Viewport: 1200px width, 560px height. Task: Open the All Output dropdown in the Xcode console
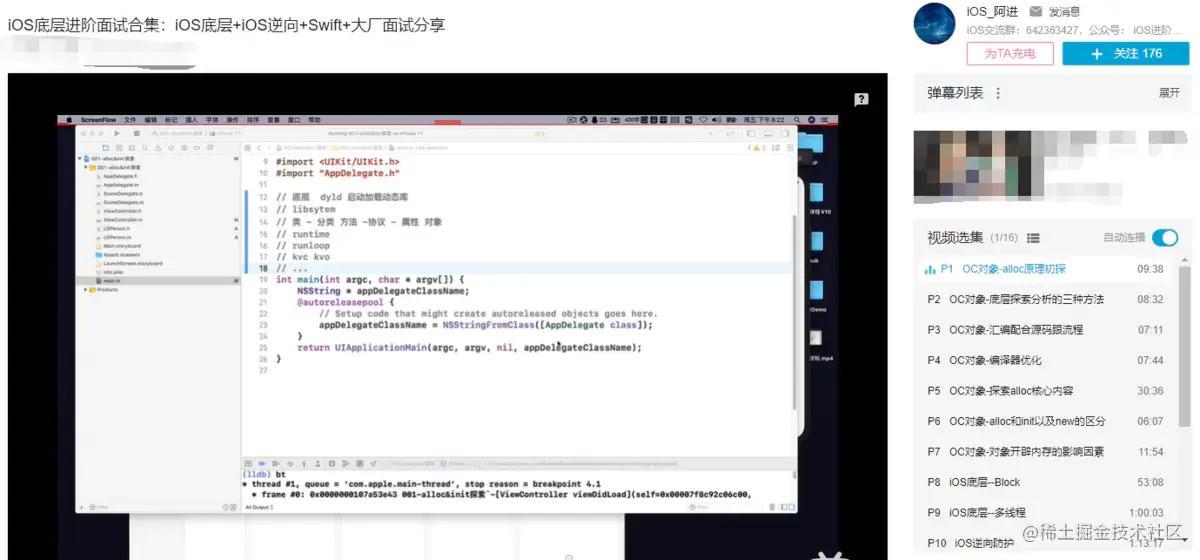click(258, 507)
